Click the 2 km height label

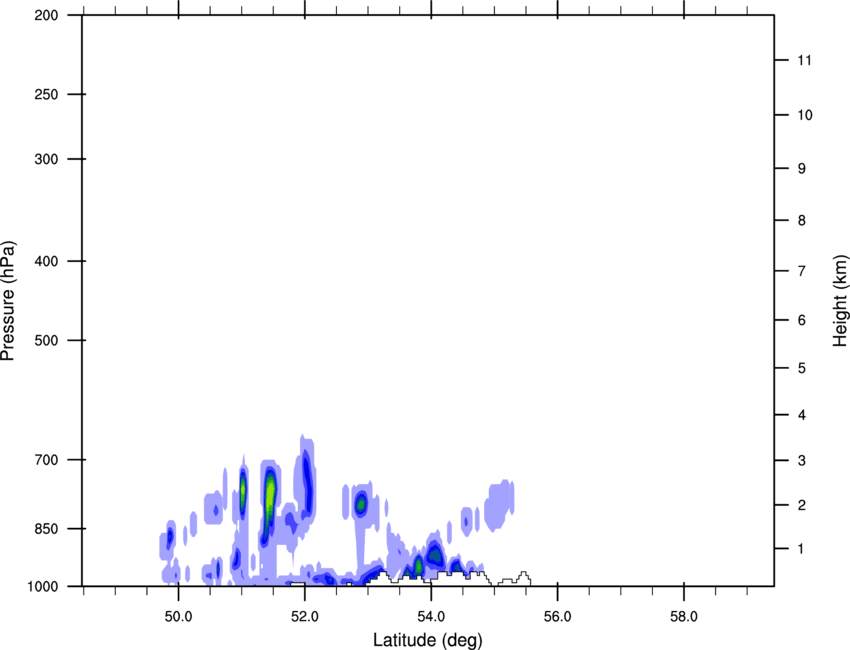[x=802, y=505]
